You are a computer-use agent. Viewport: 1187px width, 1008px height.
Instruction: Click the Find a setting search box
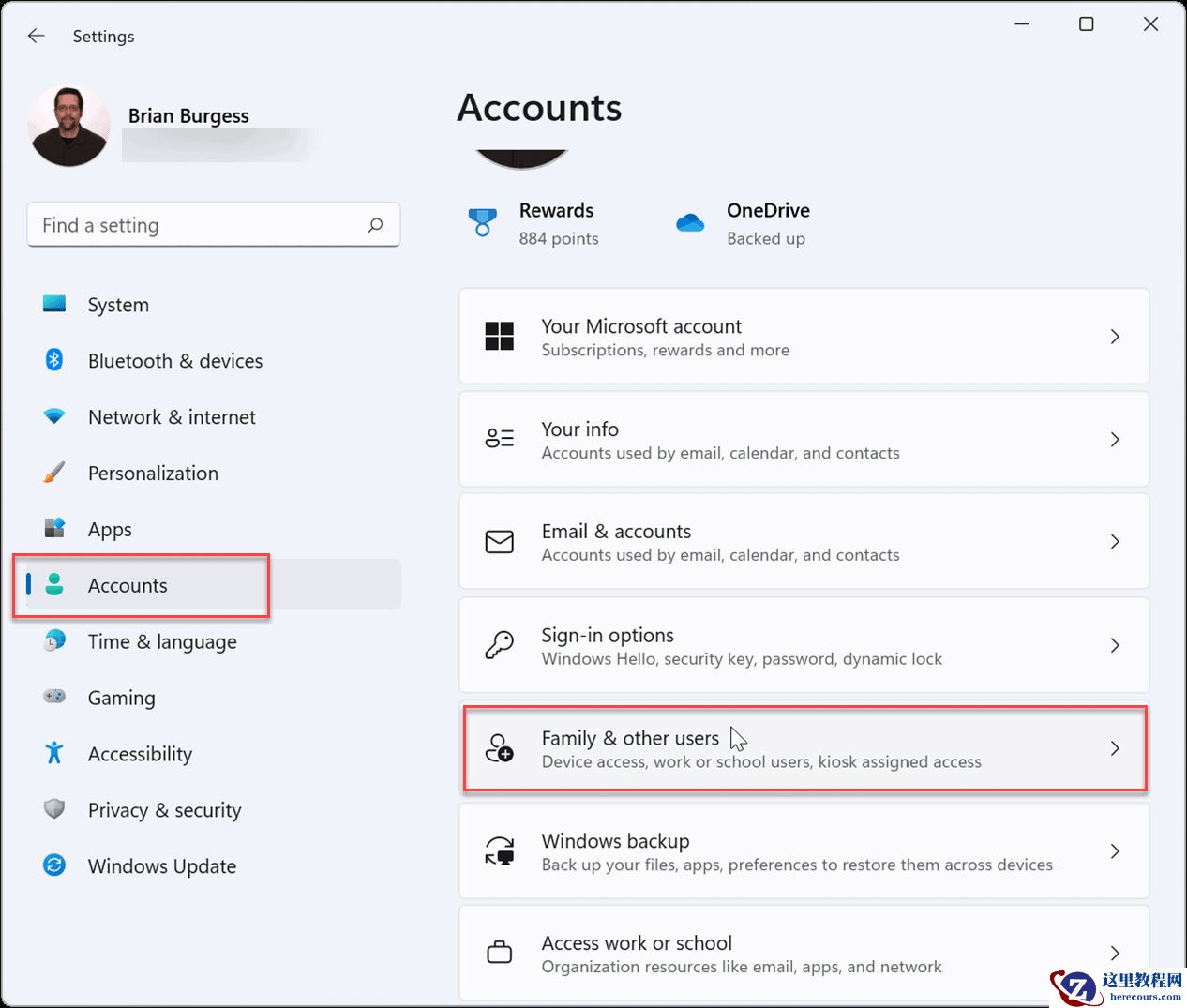click(202, 225)
